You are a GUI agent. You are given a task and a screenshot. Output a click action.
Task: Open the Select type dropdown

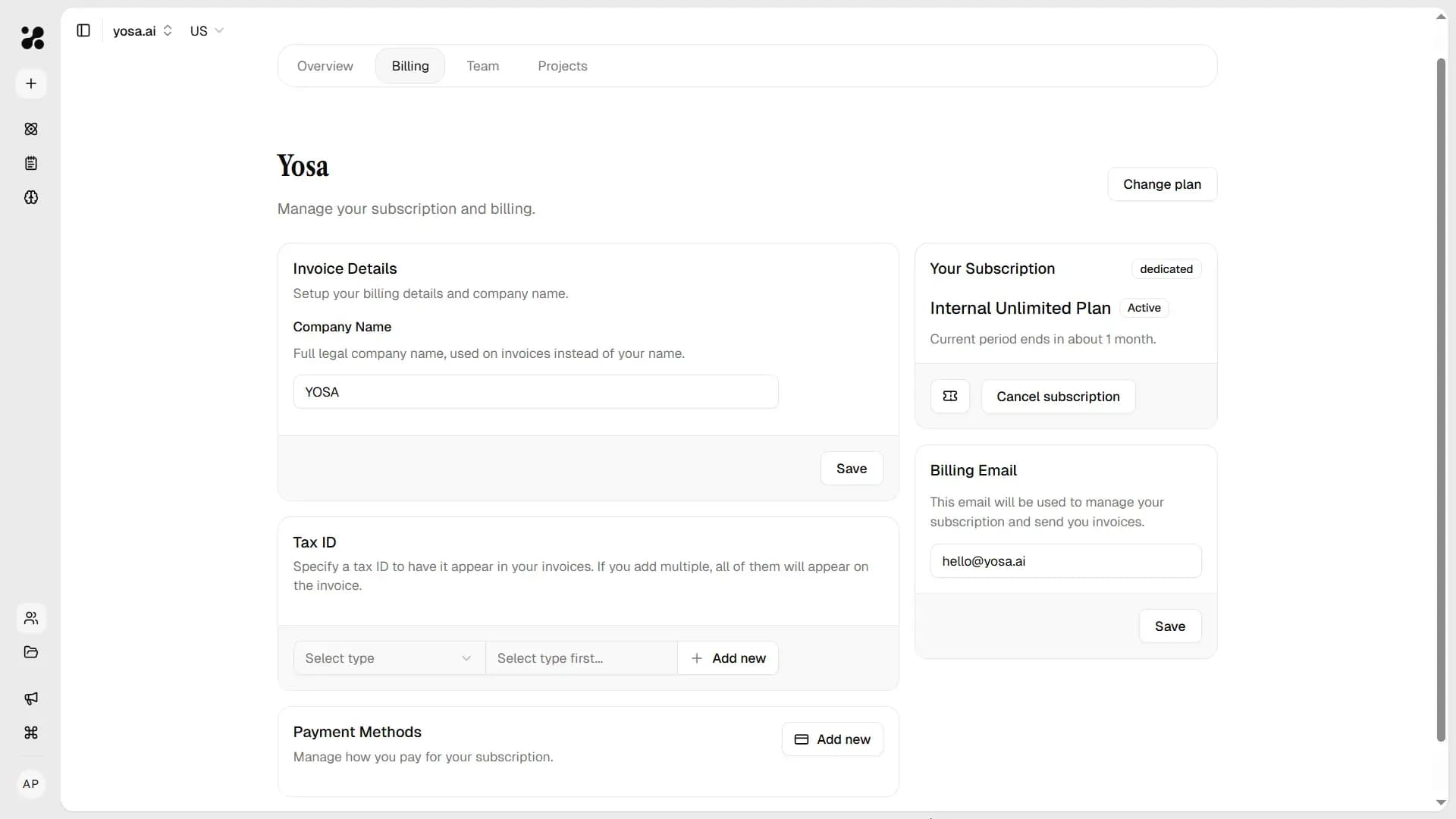pyautogui.click(x=388, y=657)
